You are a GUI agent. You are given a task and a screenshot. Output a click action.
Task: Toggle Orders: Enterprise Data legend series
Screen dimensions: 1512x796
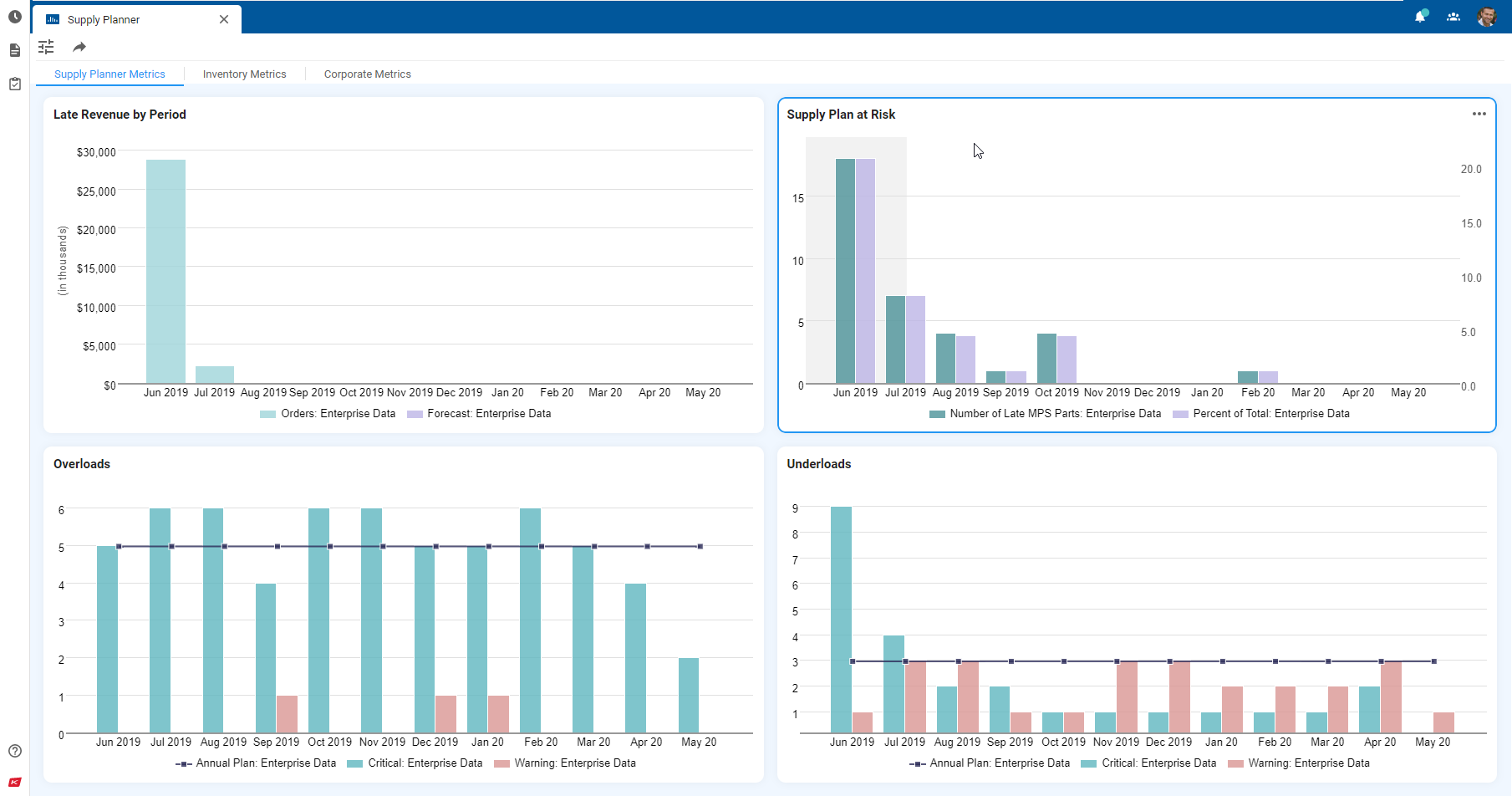pos(328,414)
